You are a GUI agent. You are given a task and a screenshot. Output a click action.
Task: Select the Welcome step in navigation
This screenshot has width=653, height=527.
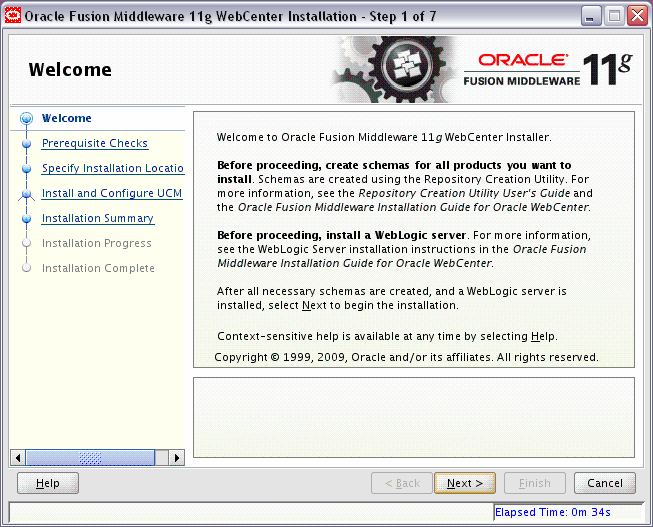[67, 118]
